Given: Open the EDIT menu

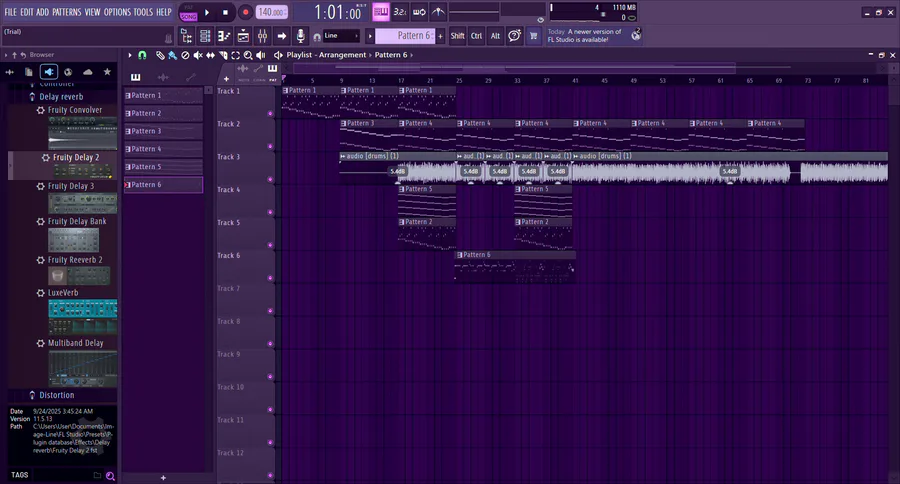Looking at the screenshot, I should click(27, 11).
